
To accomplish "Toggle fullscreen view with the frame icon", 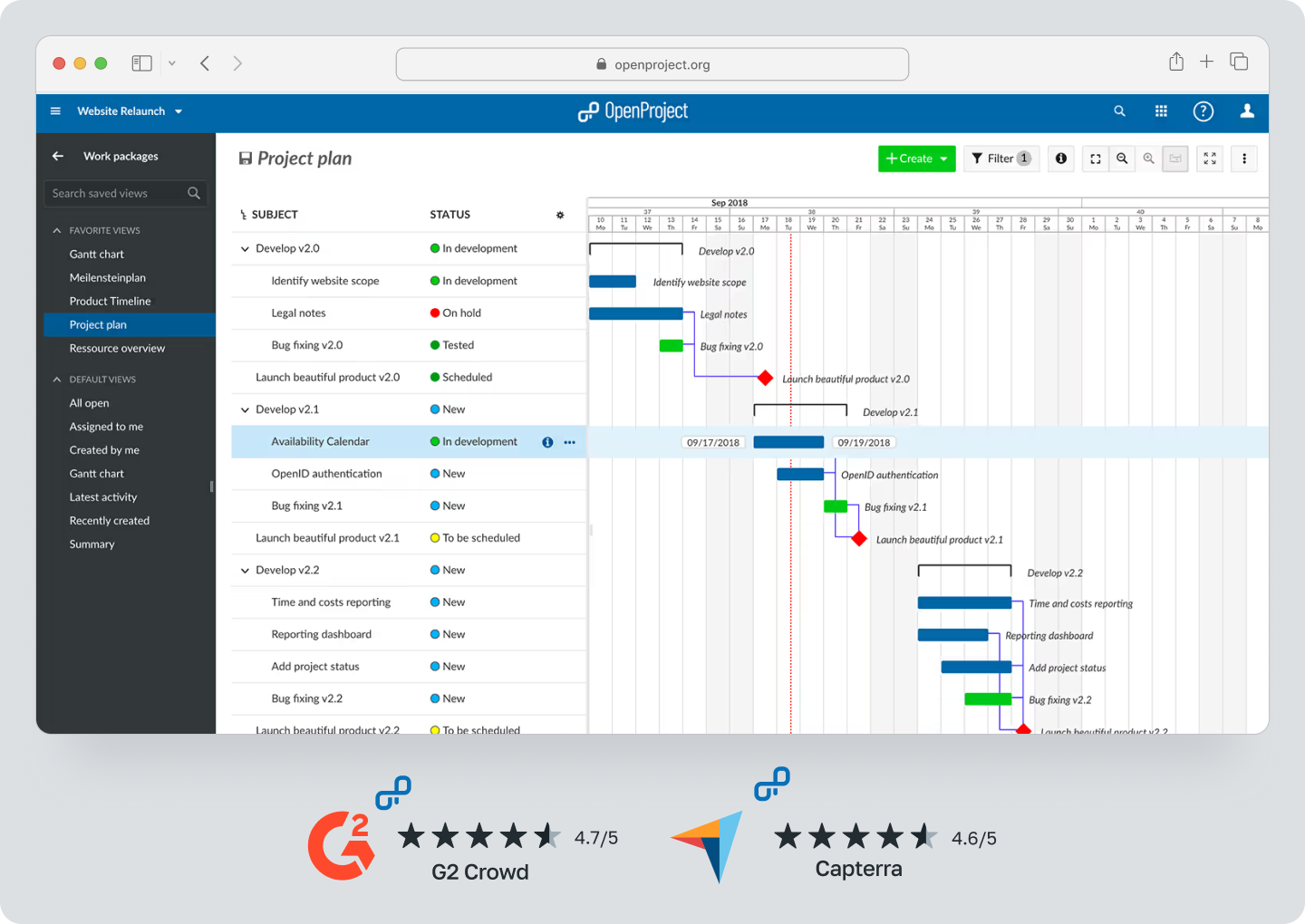I will [1095, 159].
